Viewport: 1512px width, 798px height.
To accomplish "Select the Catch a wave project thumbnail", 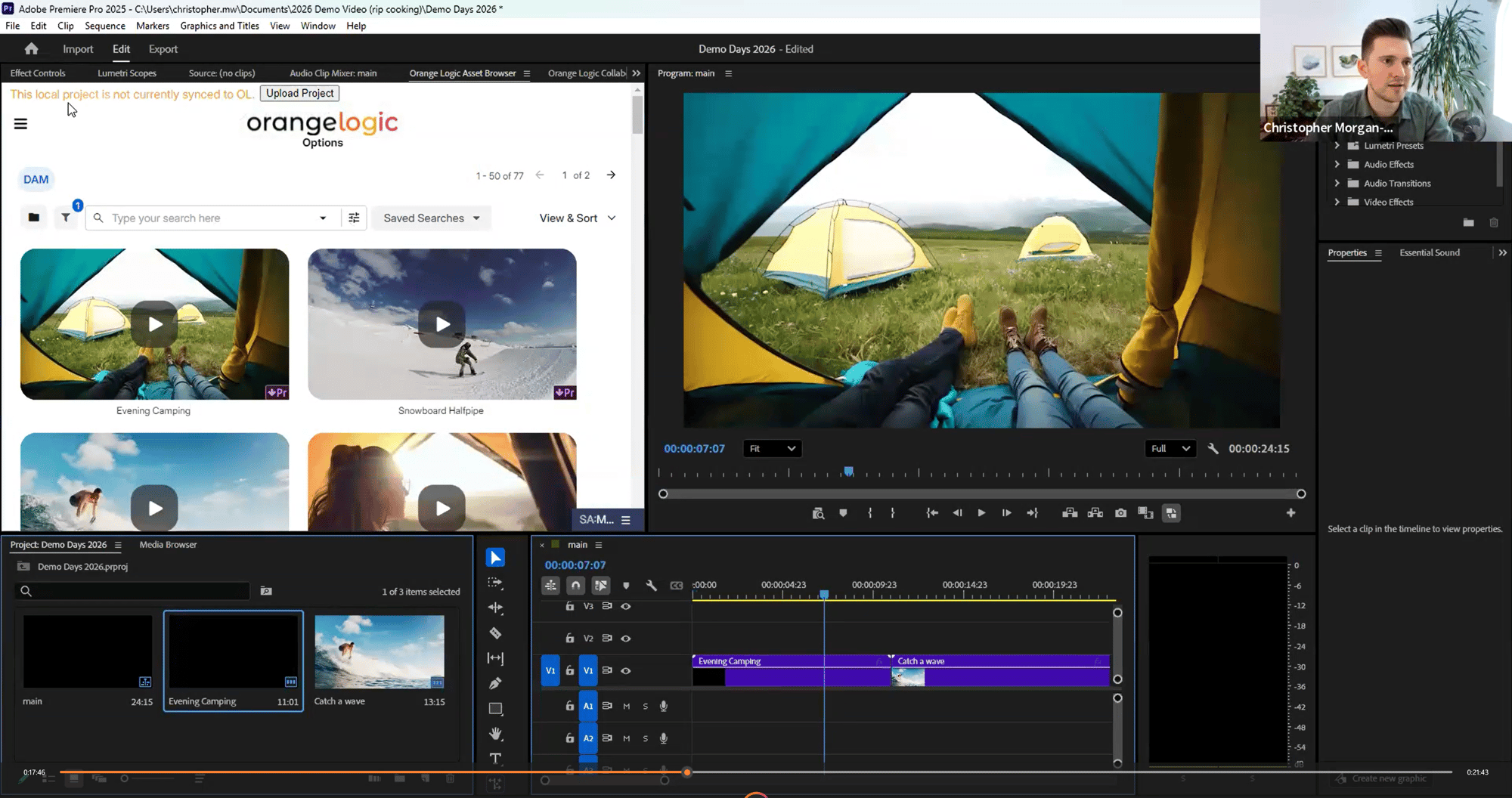I will pyautogui.click(x=380, y=651).
